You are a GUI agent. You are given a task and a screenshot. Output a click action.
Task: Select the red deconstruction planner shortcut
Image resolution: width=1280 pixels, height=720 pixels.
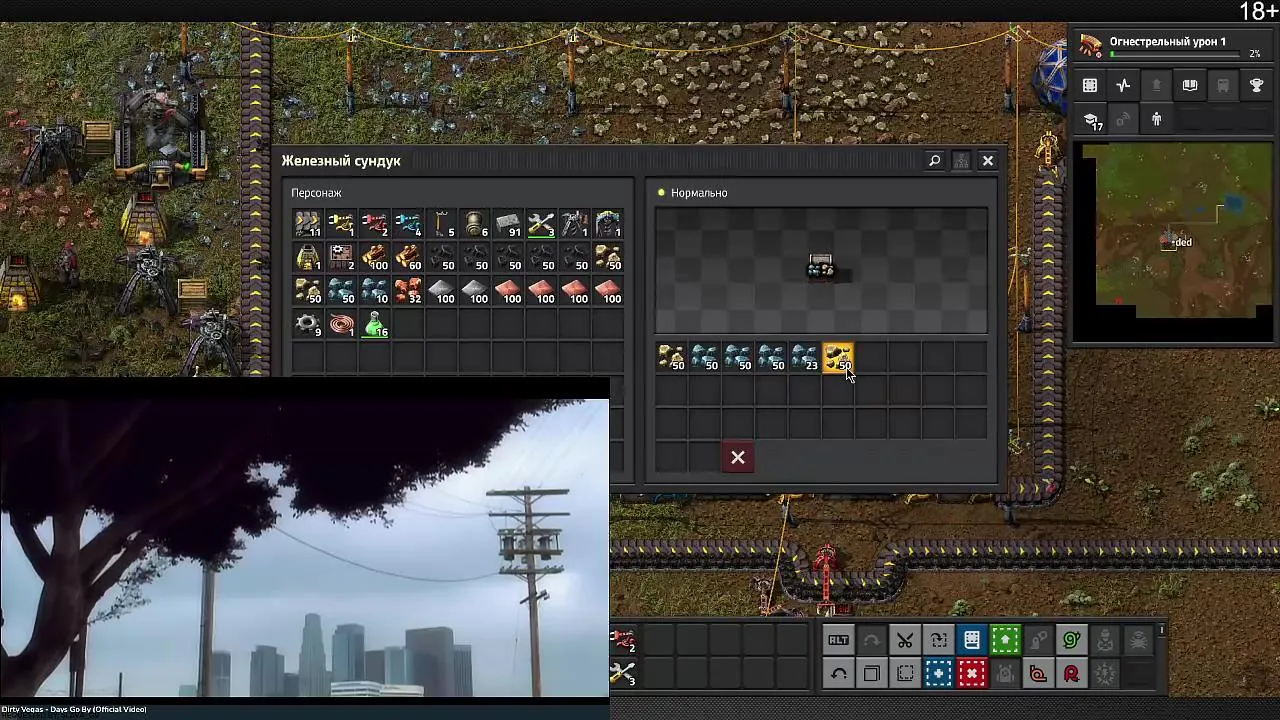(x=972, y=674)
